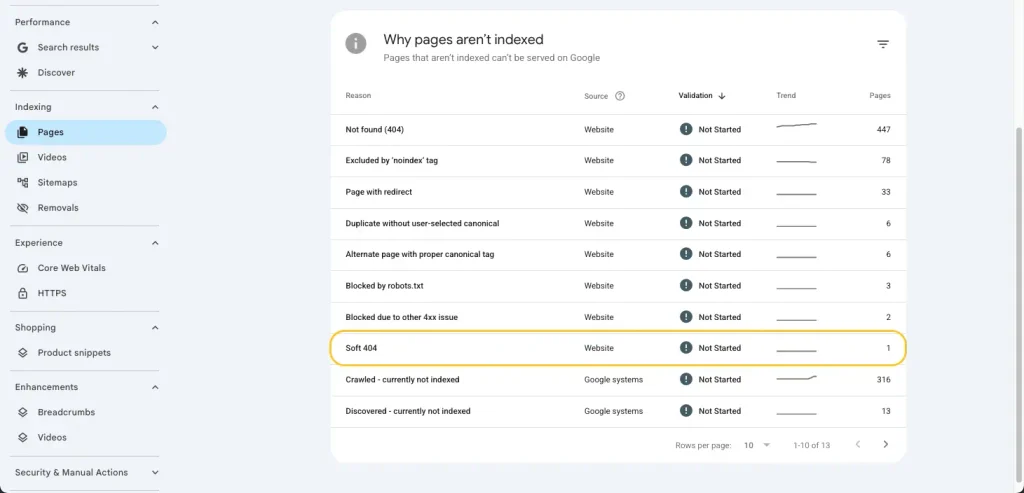Open the Not found (404) reason

[374, 129]
